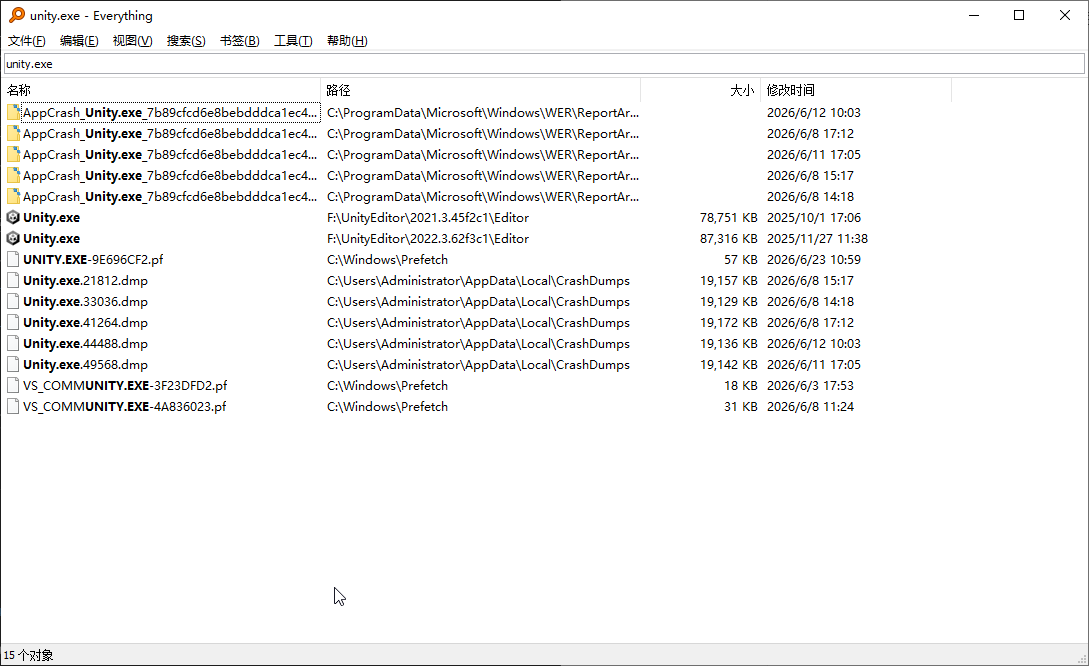The height and width of the screenshot is (666, 1089).
Task: Sort by the 路径 column header
Action: (481, 90)
